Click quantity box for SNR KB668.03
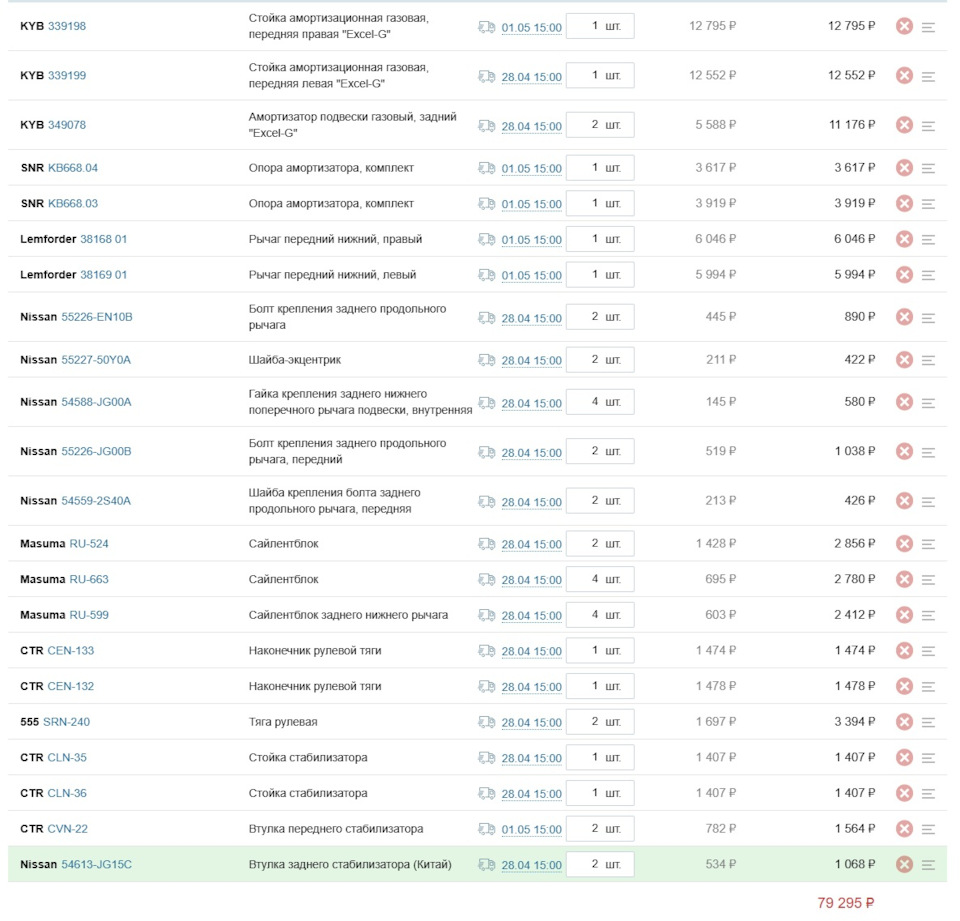Viewport: 960px width, 921px height. (x=599, y=203)
